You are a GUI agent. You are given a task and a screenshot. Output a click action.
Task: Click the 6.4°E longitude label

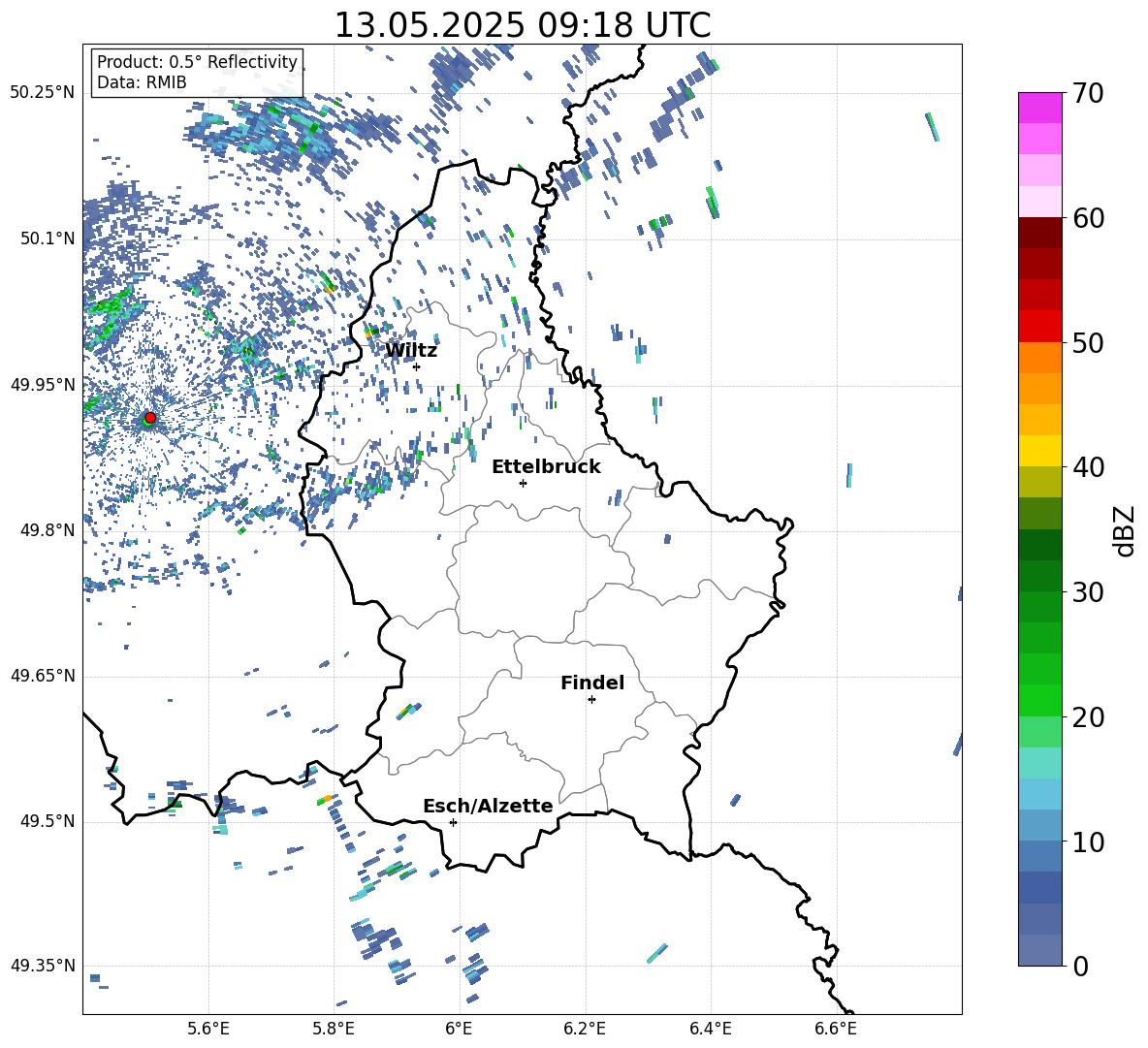[x=710, y=1029]
